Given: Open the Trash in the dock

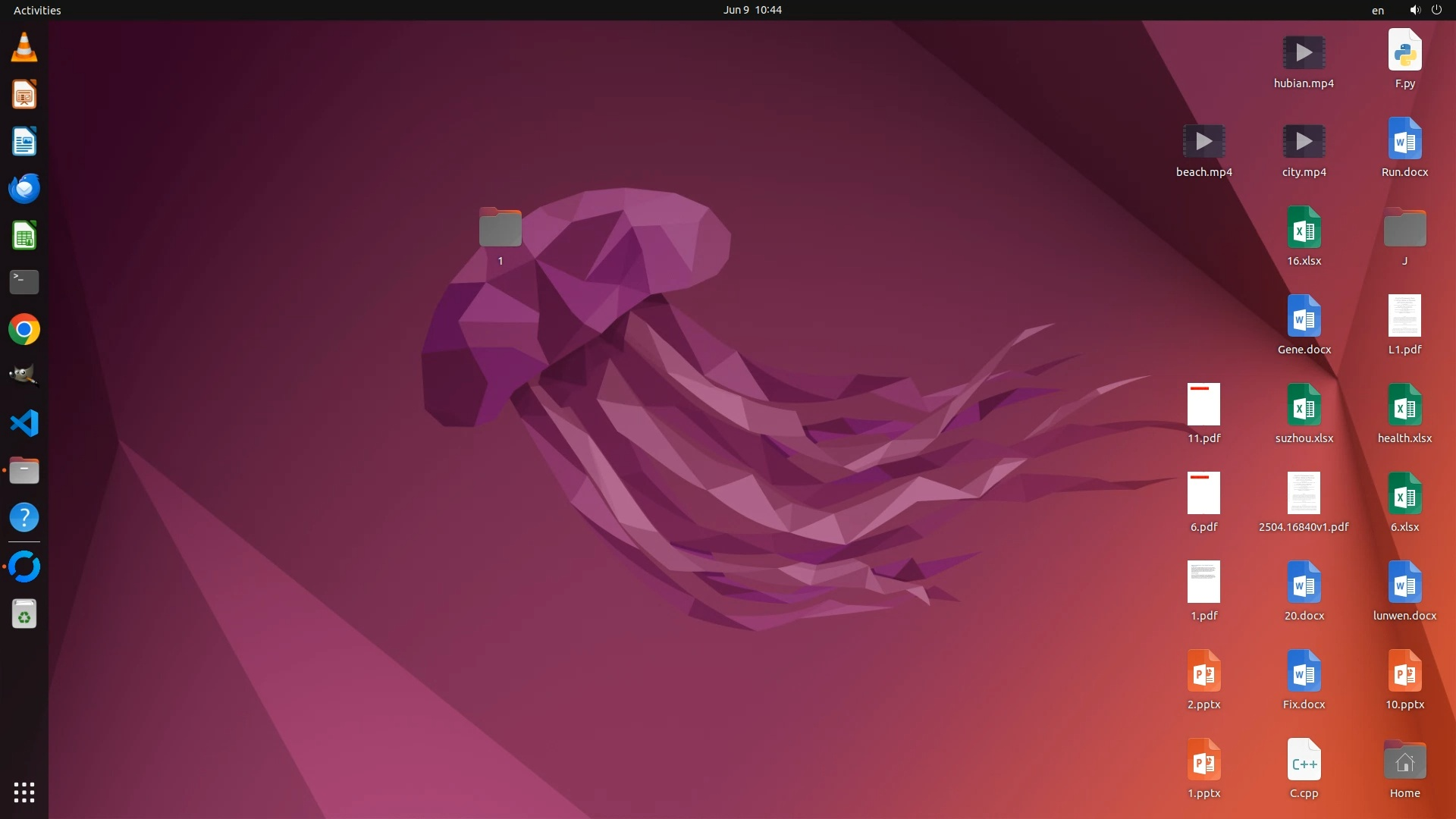Looking at the screenshot, I should tap(24, 614).
